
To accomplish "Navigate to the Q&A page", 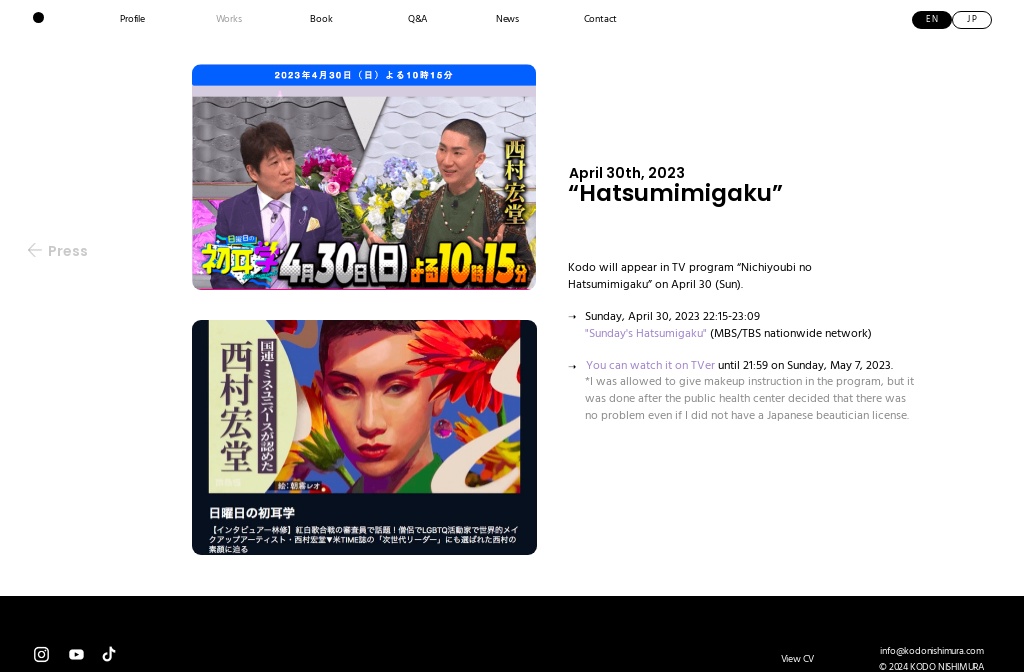I will (417, 19).
